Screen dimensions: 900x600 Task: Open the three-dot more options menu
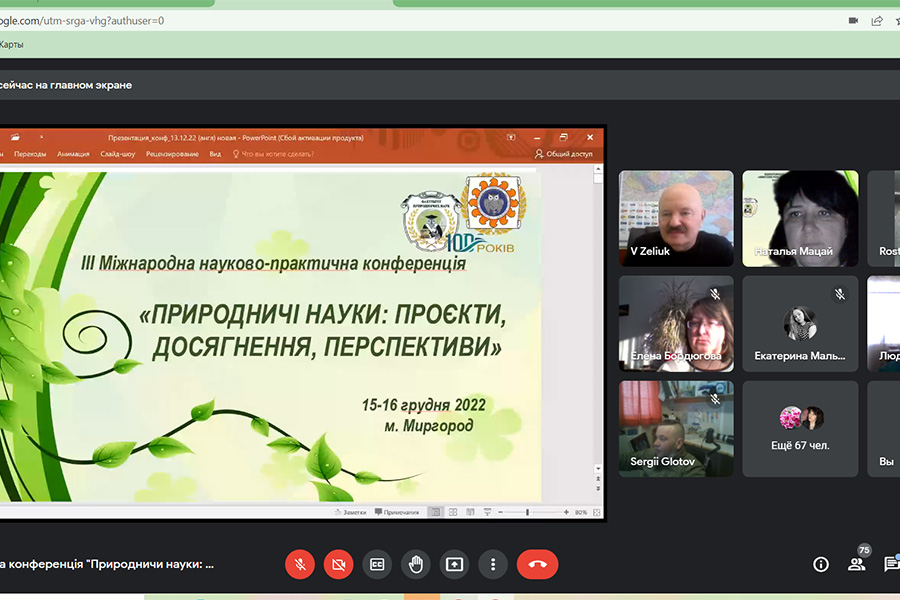click(x=493, y=564)
